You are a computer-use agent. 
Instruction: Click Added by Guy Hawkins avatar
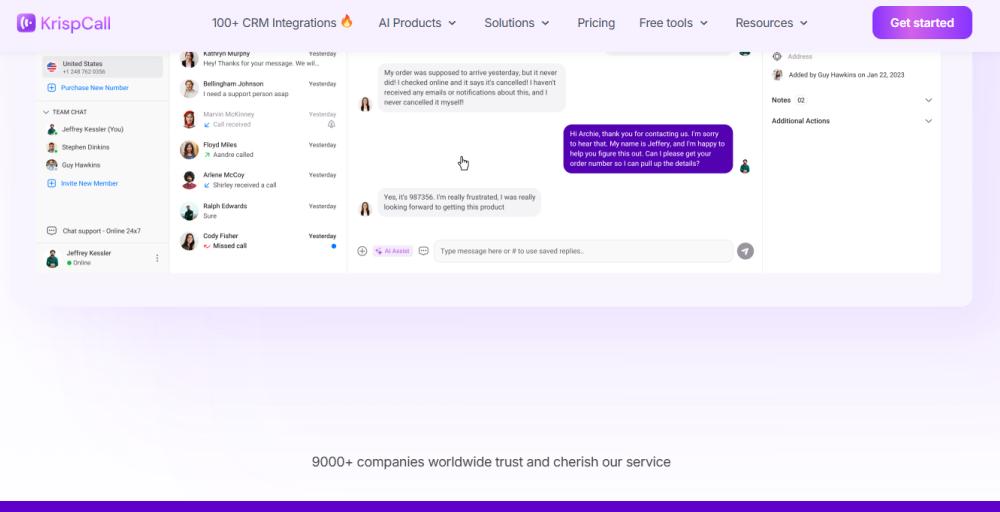[777, 75]
